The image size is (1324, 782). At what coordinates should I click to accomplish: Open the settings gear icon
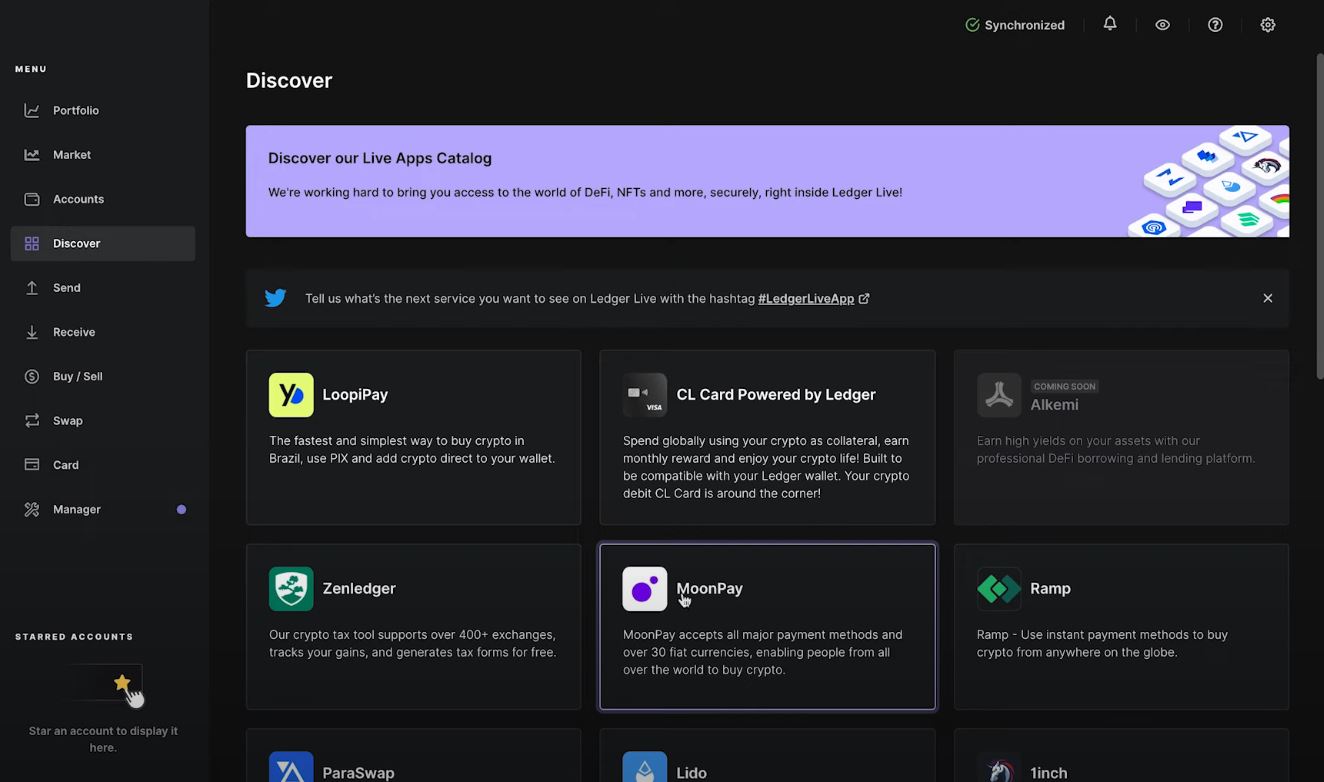[1268, 25]
